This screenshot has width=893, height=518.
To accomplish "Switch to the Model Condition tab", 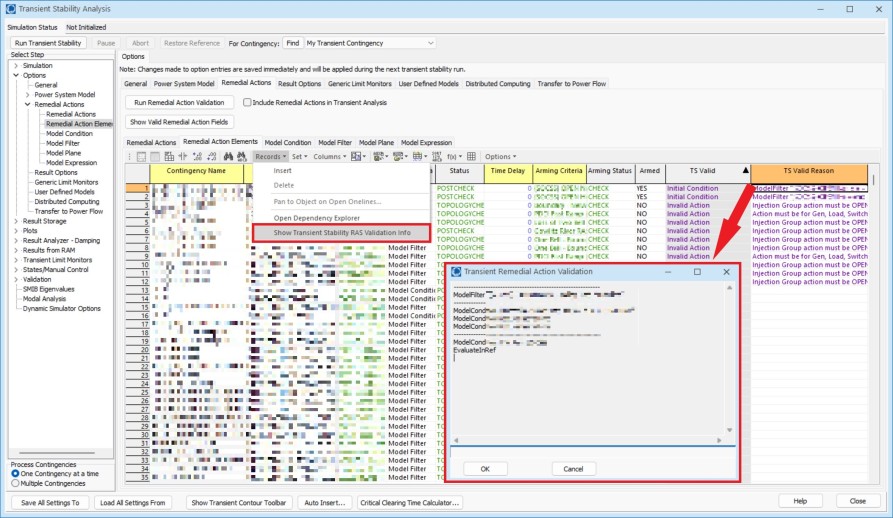I will tap(287, 142).
